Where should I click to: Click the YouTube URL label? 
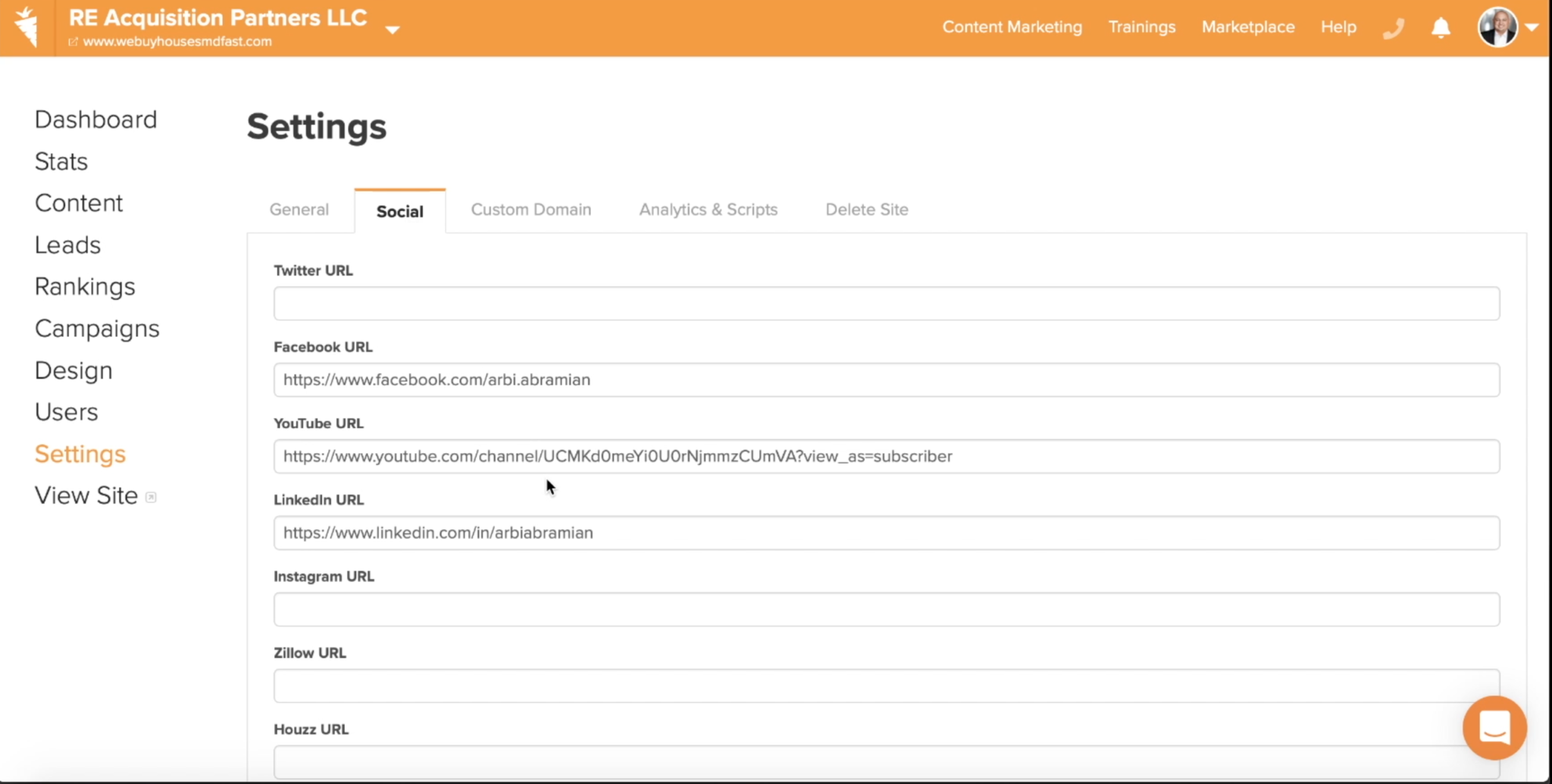pos(318,423)
